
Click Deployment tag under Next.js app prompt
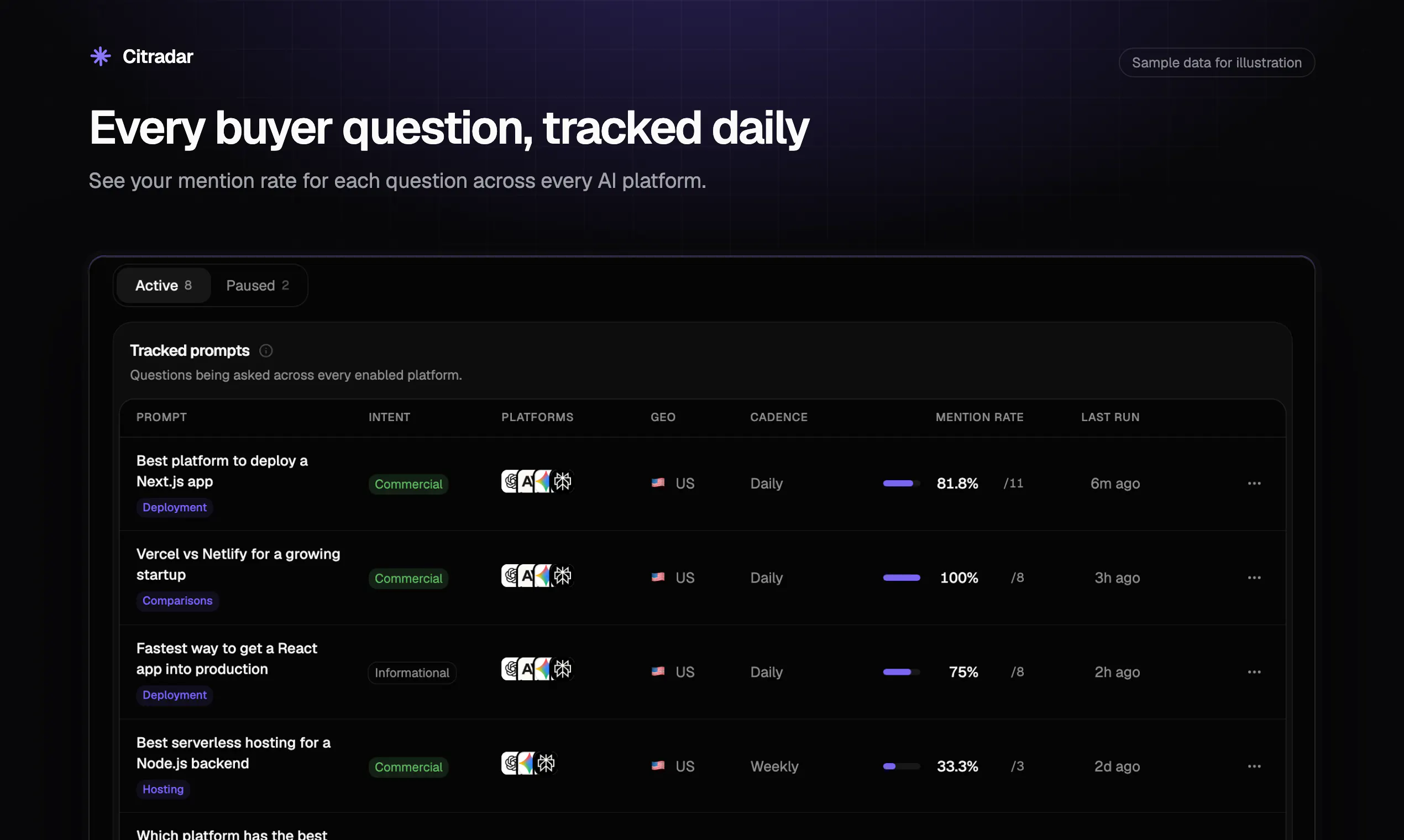tap(174, 507)
